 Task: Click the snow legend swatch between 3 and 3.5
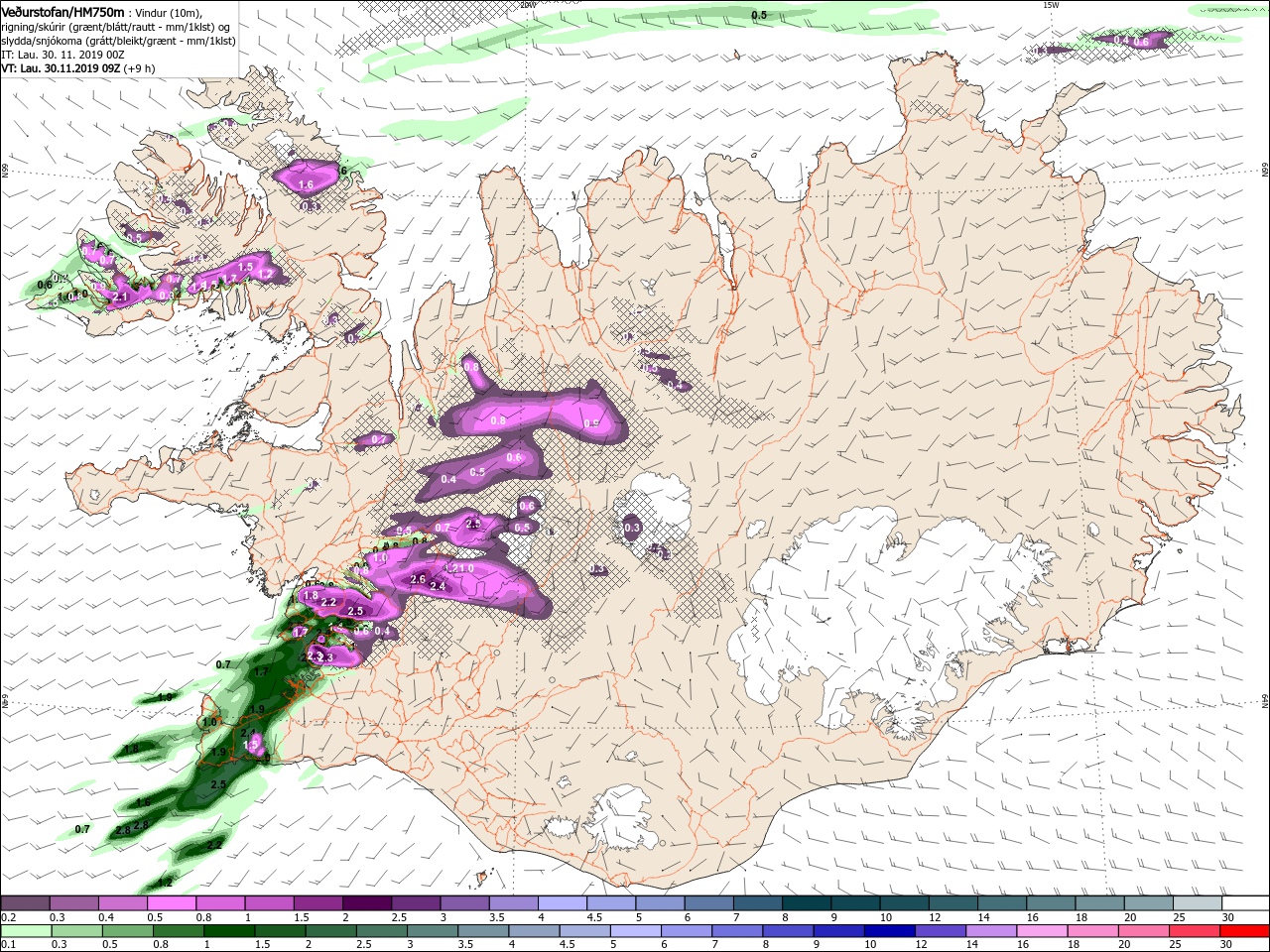(463, 903)
